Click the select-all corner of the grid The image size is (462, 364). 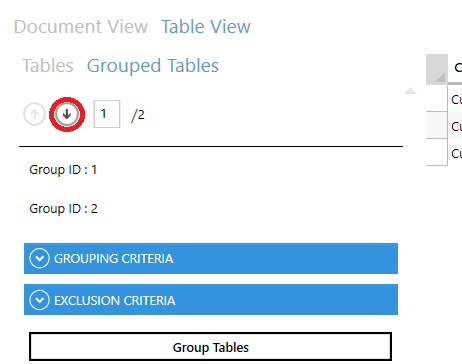coord(437,69)
